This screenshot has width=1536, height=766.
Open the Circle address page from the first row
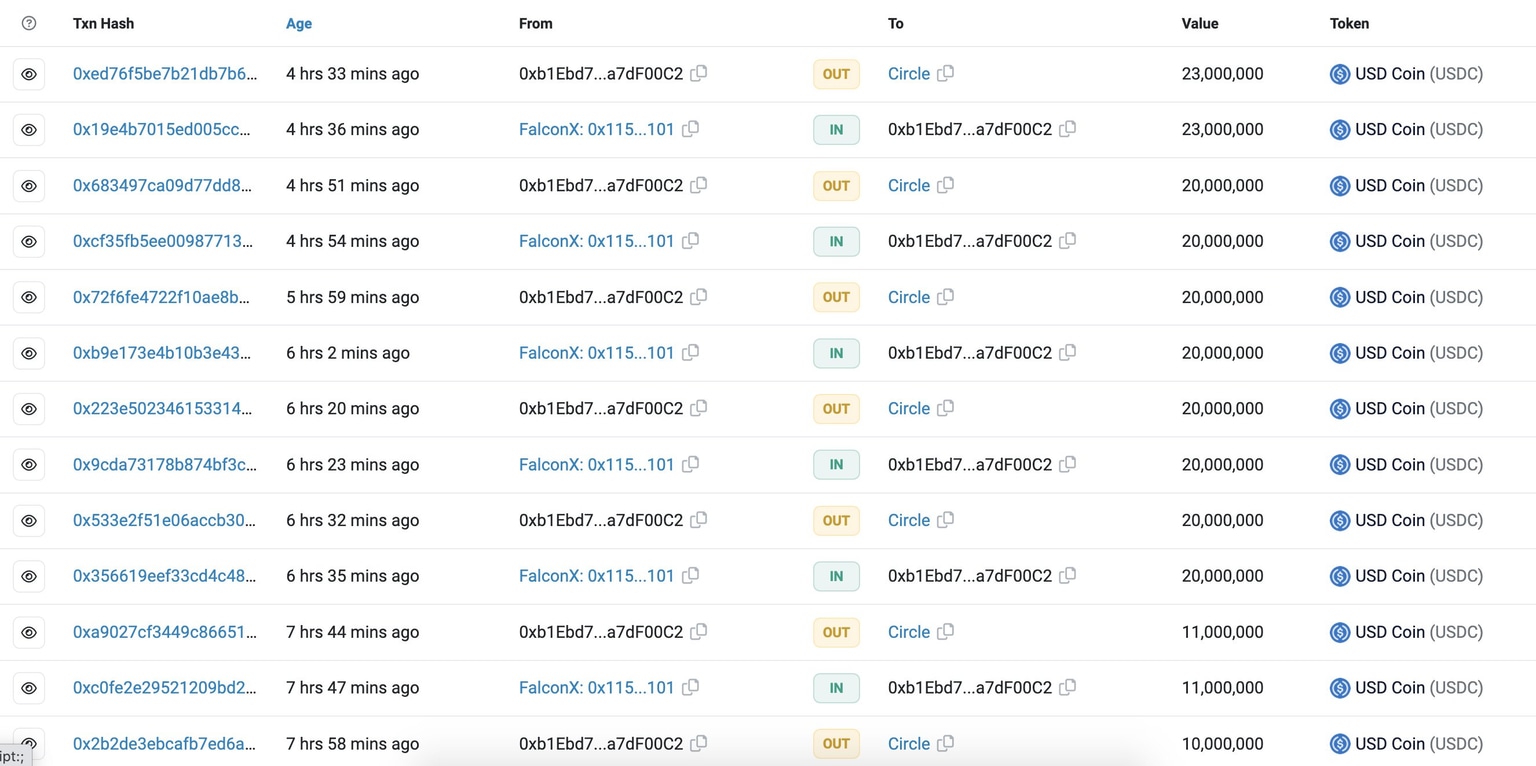[908, 73]
